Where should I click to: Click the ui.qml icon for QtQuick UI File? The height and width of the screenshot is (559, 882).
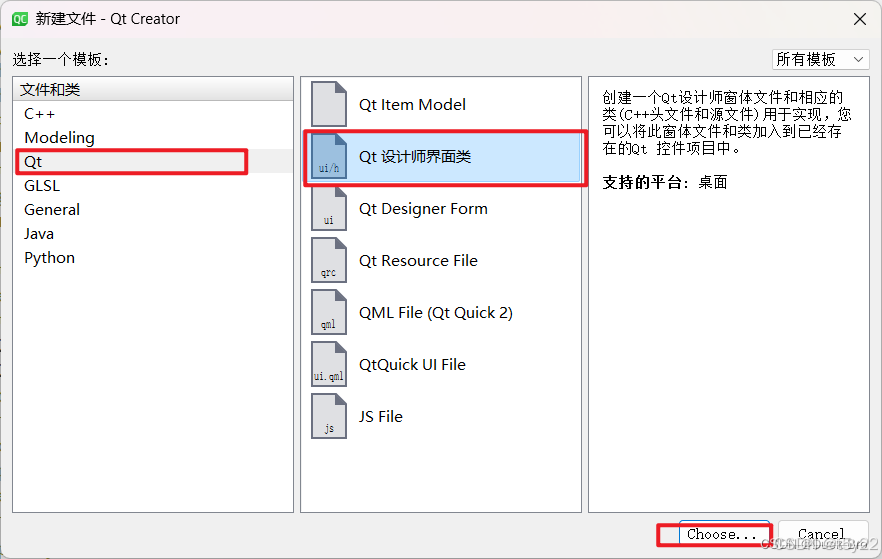pyautogui.click(x=329, y=364)
